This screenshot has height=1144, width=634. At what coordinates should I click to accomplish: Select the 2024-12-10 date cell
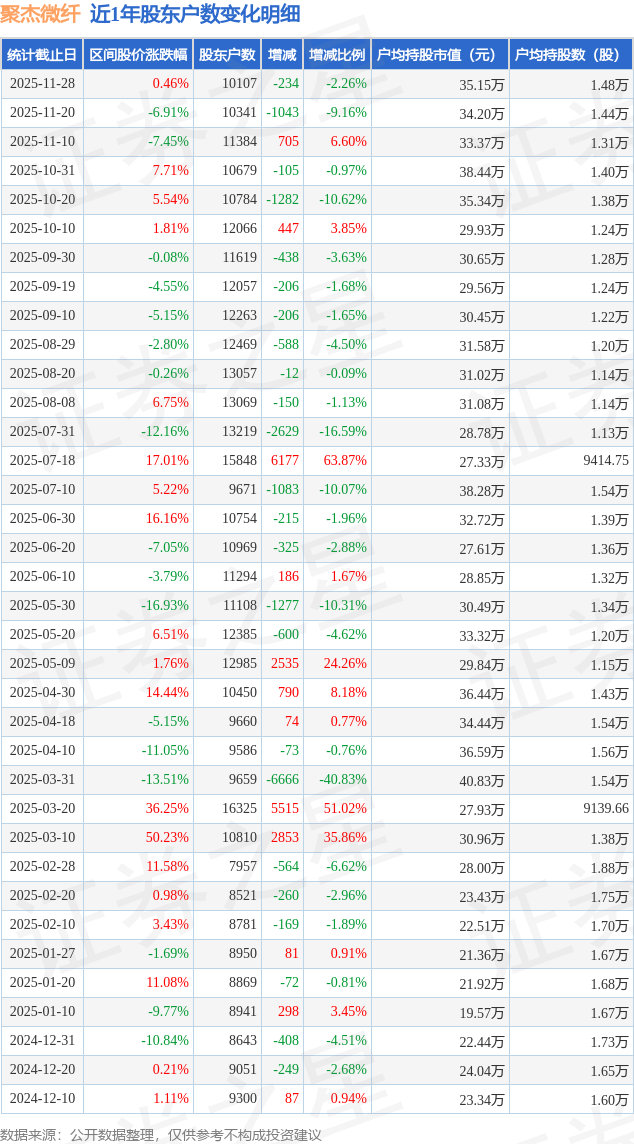42,1099
